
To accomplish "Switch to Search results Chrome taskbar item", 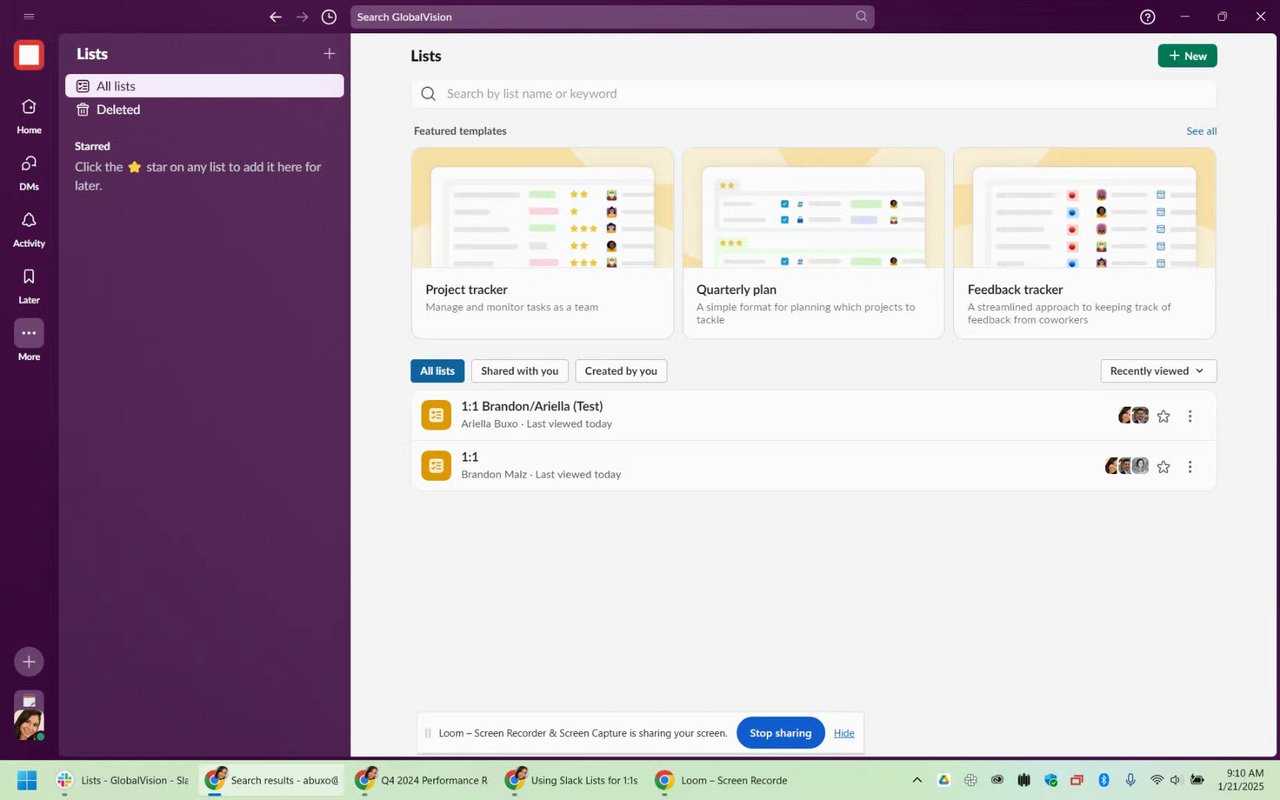I will click(x=271, y=780).
